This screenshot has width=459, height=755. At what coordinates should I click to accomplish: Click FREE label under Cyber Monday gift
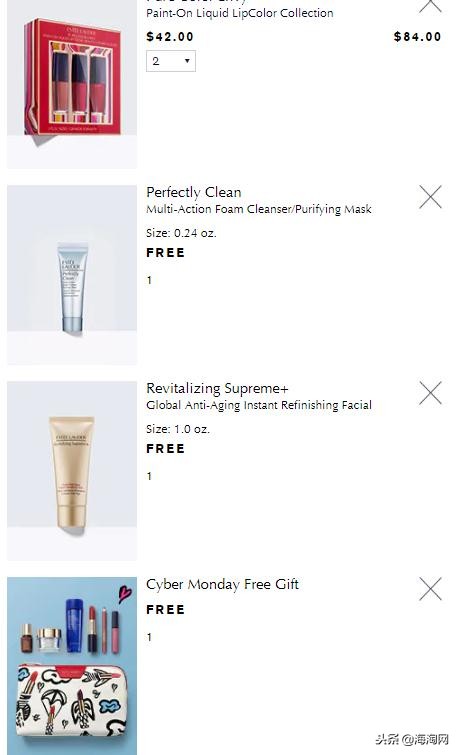pos(166,610)
